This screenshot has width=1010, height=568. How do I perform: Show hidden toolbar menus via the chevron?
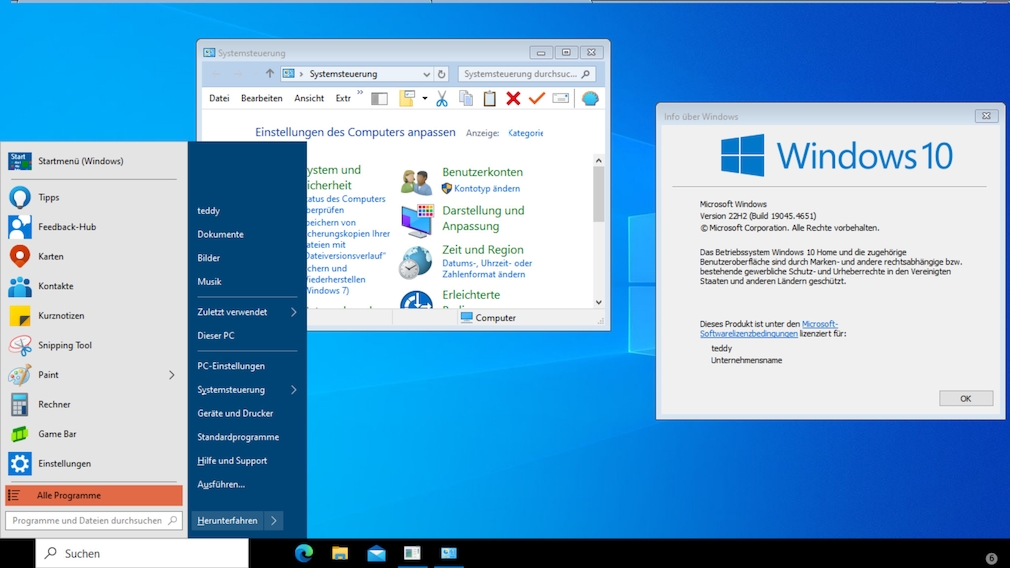pyautogui.click(x=360, y=93)
